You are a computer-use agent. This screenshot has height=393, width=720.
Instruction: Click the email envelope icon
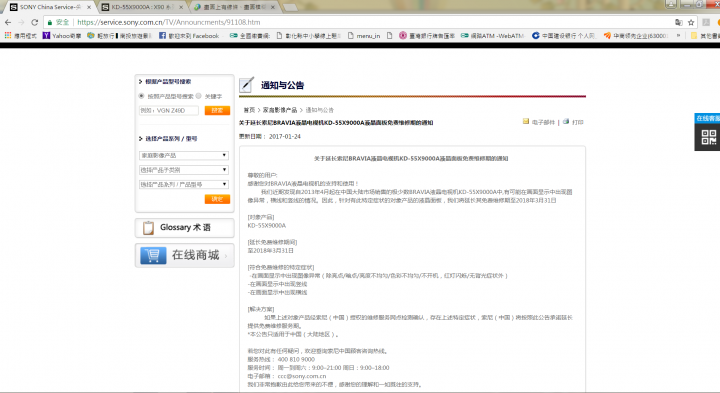(526, 122)
